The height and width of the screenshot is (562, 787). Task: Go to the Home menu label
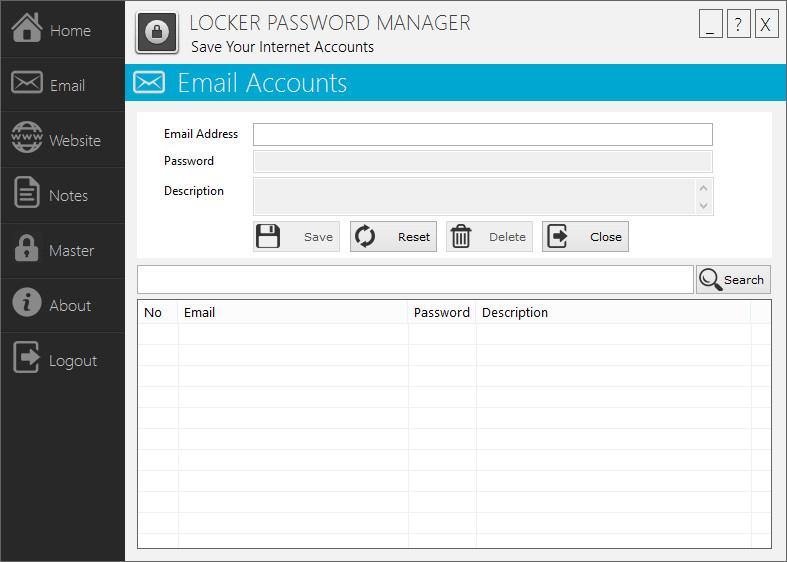(70, 31)
